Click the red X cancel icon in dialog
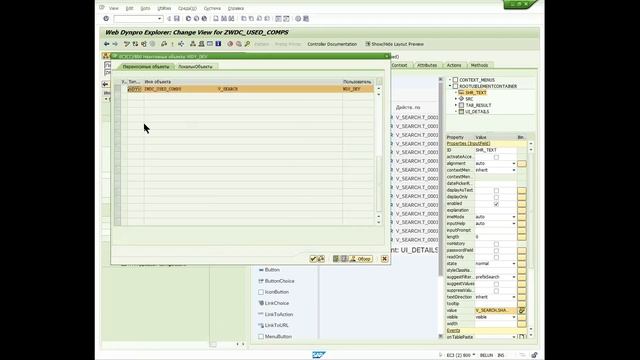The image size is (640, 360). (384, 259)
